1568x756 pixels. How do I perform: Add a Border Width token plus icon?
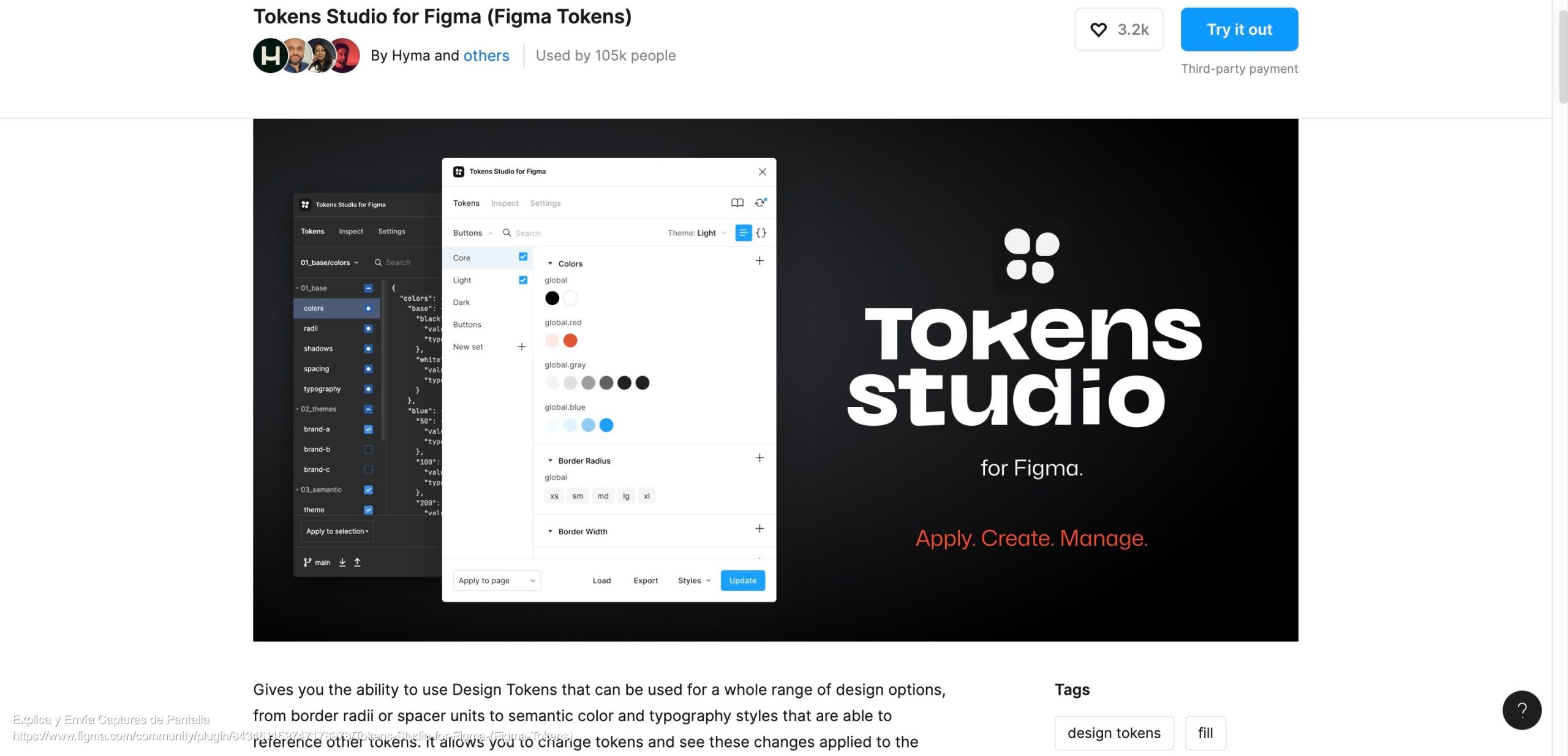click(759, 529)
